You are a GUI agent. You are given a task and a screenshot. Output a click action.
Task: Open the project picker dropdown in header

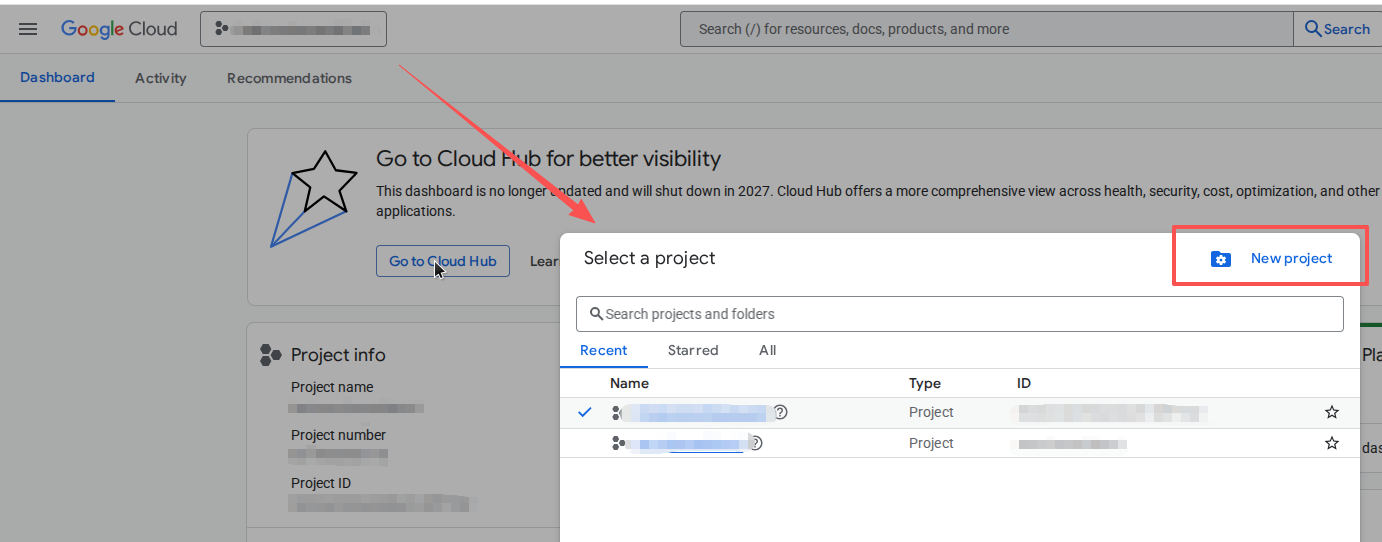(293, 29)
